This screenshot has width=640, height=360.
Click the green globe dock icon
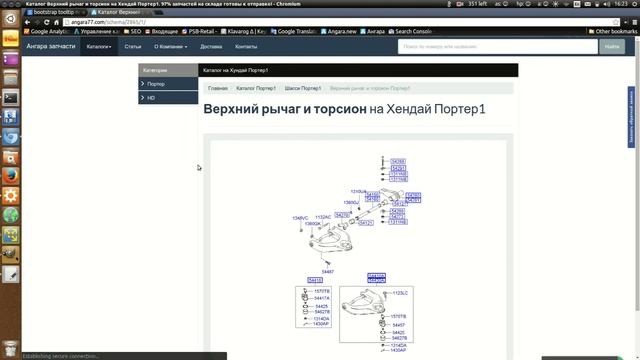point(11,216)
